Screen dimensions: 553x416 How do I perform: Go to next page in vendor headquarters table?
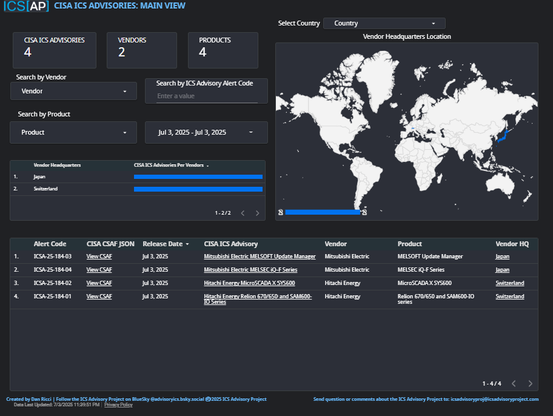click(x=257, y=213)
